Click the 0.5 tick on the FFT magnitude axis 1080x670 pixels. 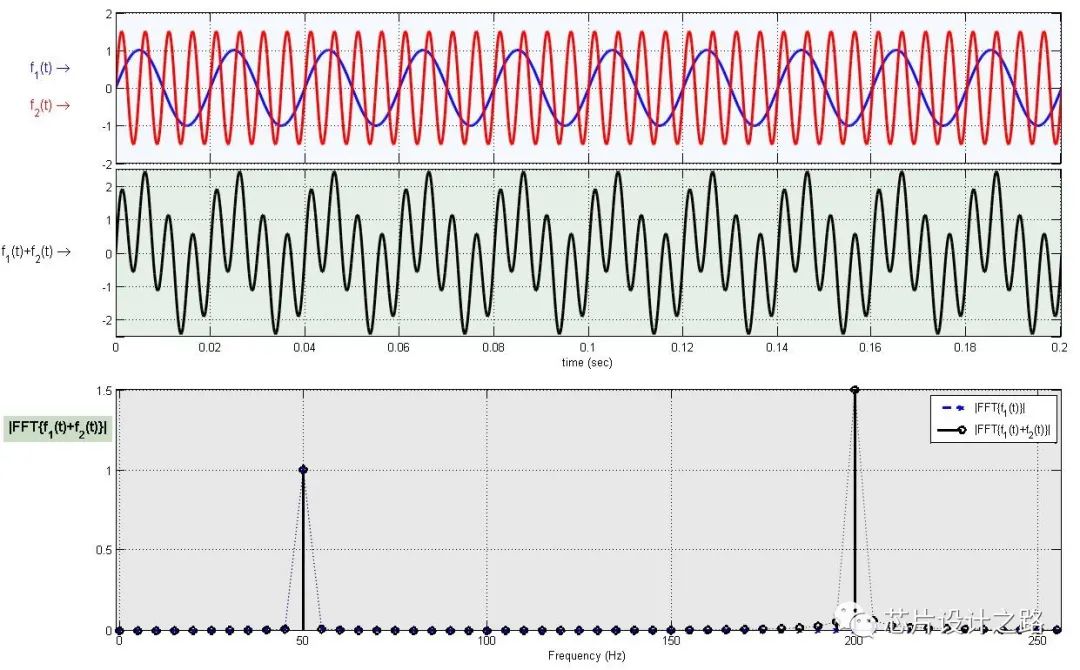[105, 550]
